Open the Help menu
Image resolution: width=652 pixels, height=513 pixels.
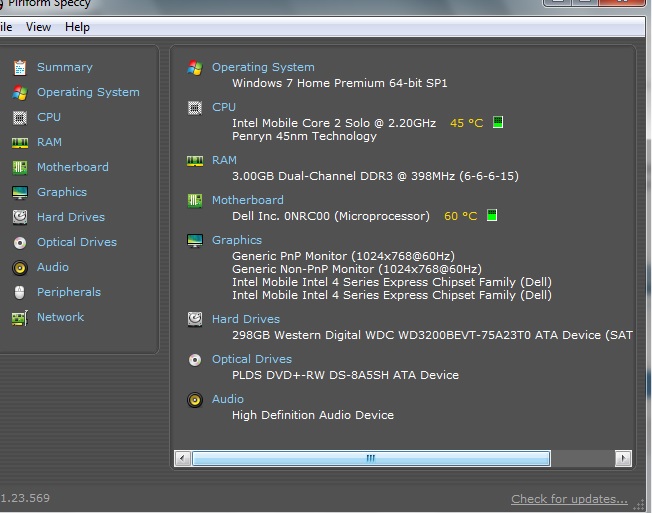[x=77, y=27]
